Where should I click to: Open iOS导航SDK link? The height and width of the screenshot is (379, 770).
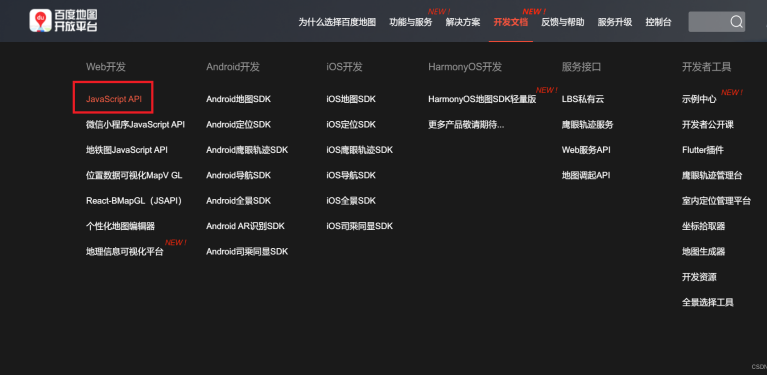coord(351,175)
